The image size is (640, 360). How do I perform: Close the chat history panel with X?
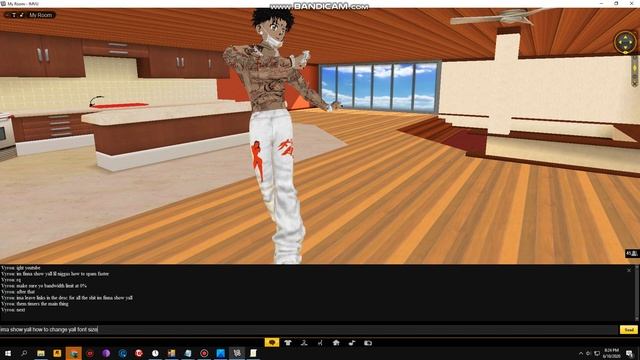(629, 270)
